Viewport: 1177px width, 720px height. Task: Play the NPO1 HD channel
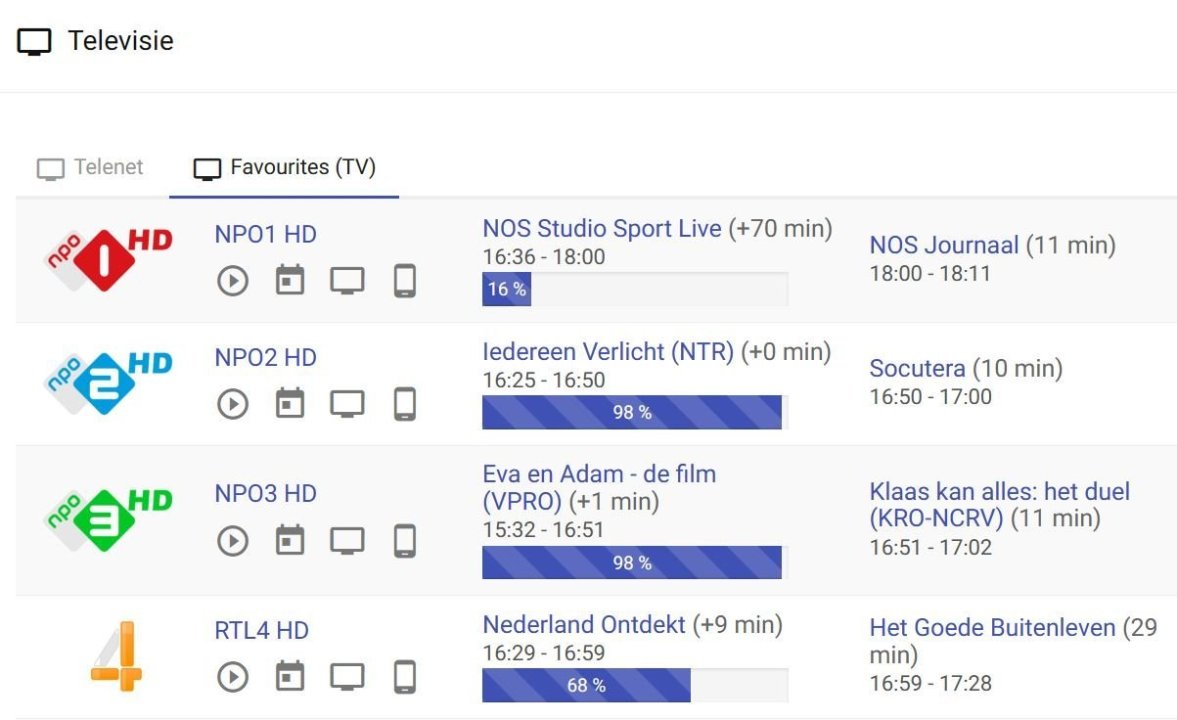tap(233, 282)
